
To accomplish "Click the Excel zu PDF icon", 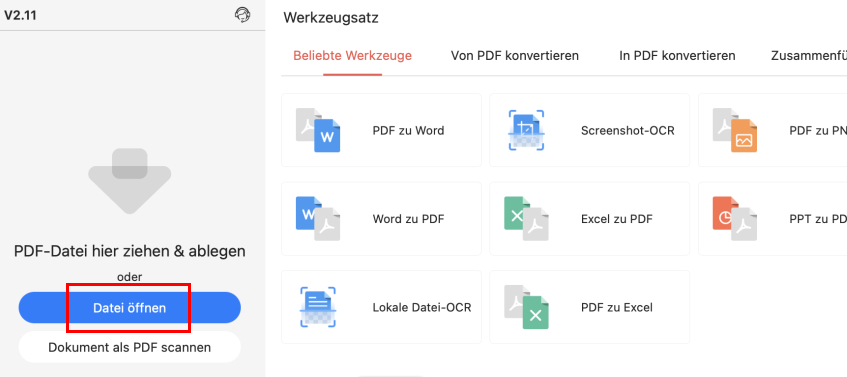I will click(526, 219).
